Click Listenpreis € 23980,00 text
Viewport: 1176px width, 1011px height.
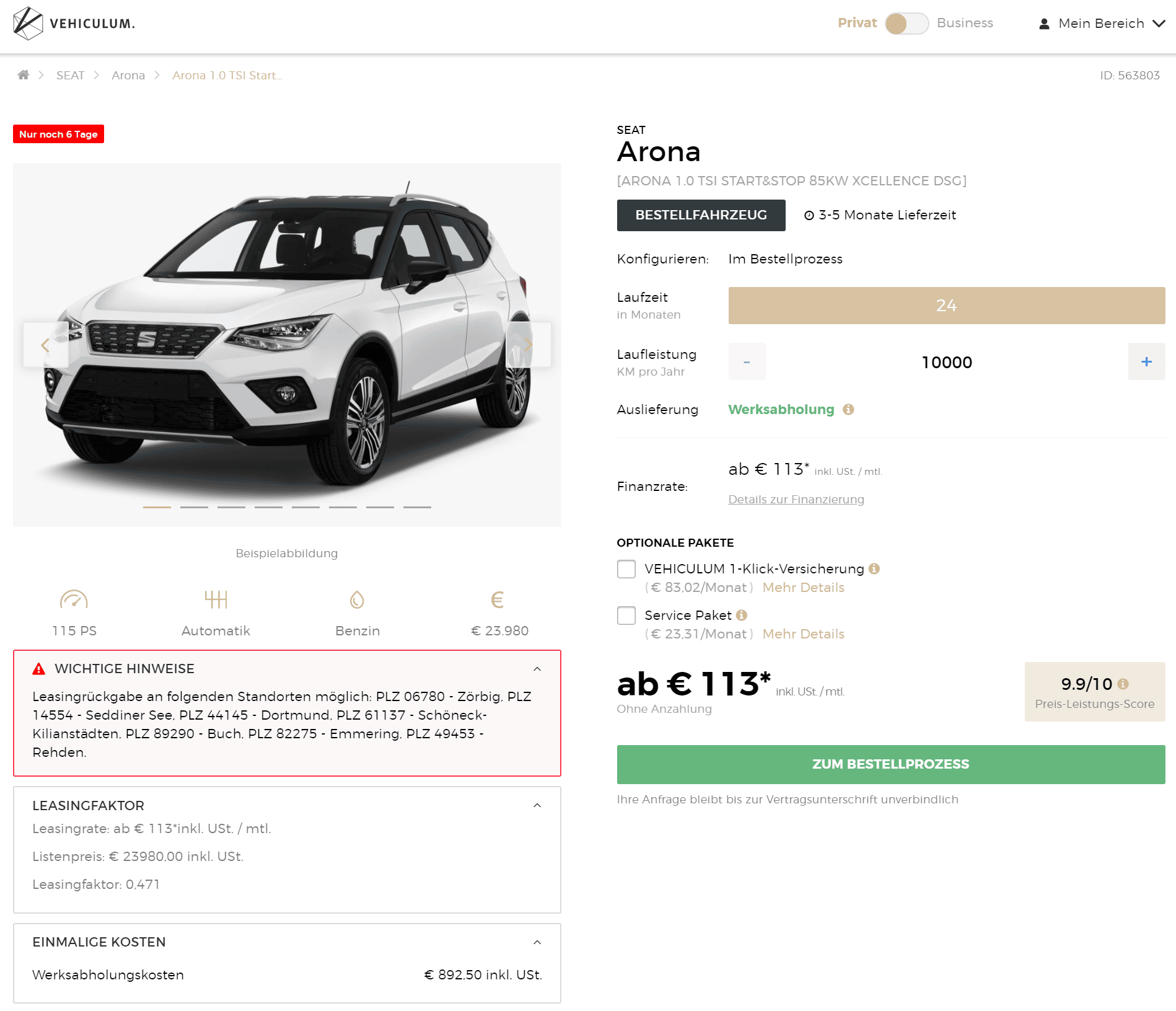coord(138,857)
